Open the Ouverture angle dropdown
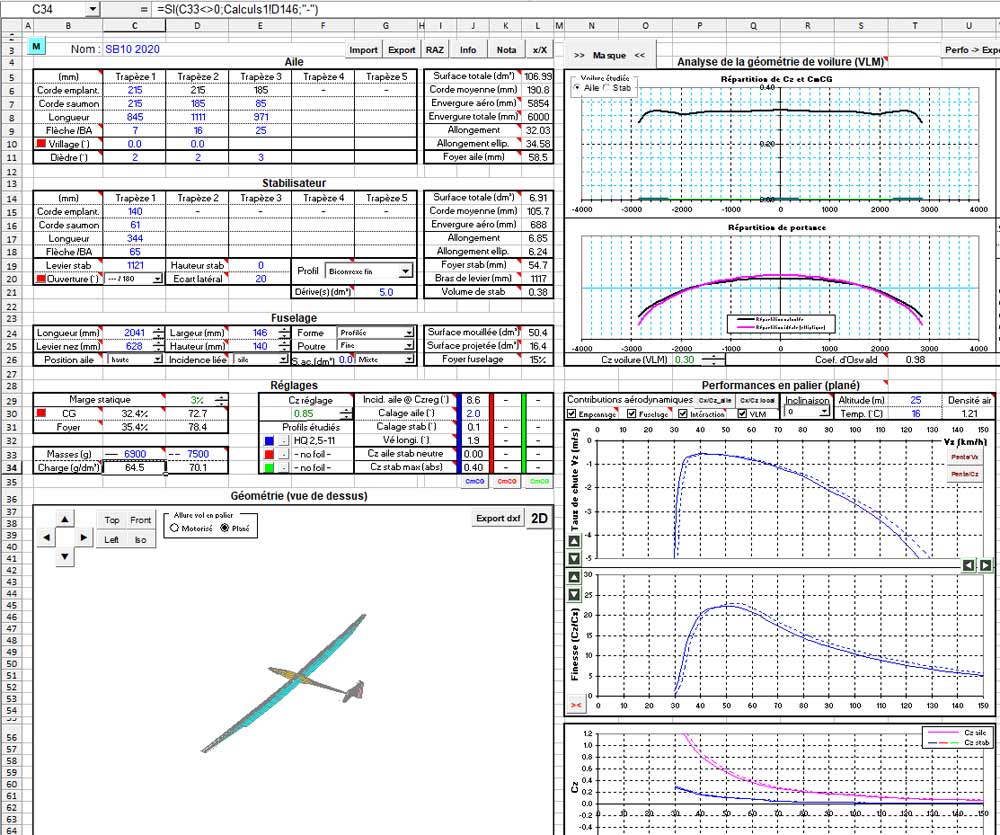1000x835 pixels. click(158, 279)
